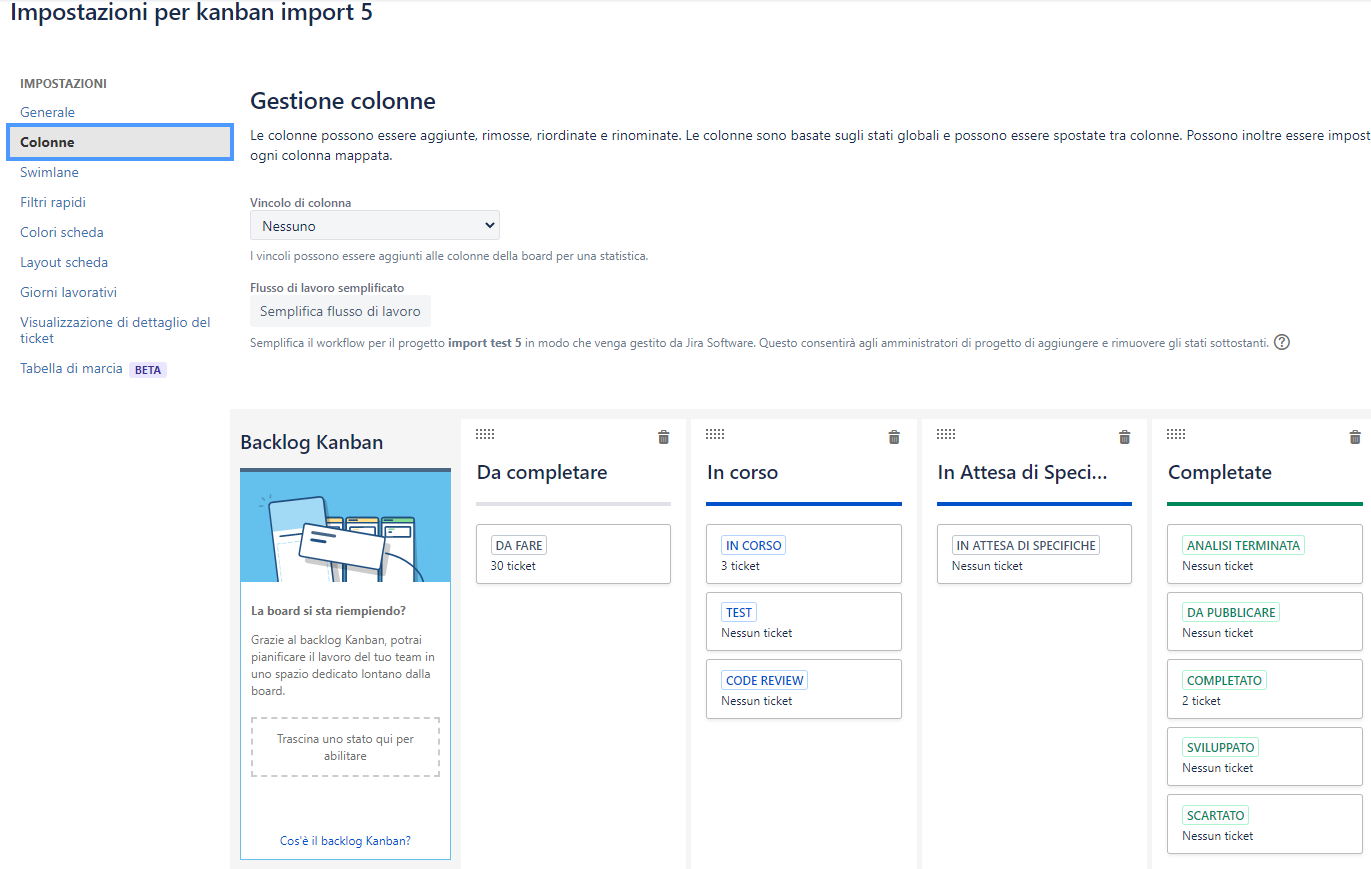This screenshot has height=869, width=1371.
Task: Select the IN ATTESA DI SPECIFICHE status card
Action: 1034,554
